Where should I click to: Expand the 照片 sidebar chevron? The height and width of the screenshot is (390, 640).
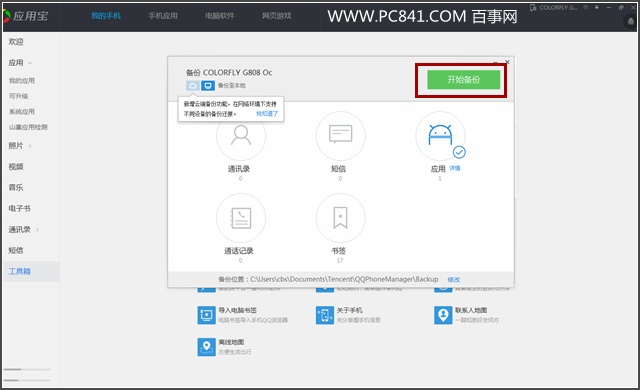[30, 146]
